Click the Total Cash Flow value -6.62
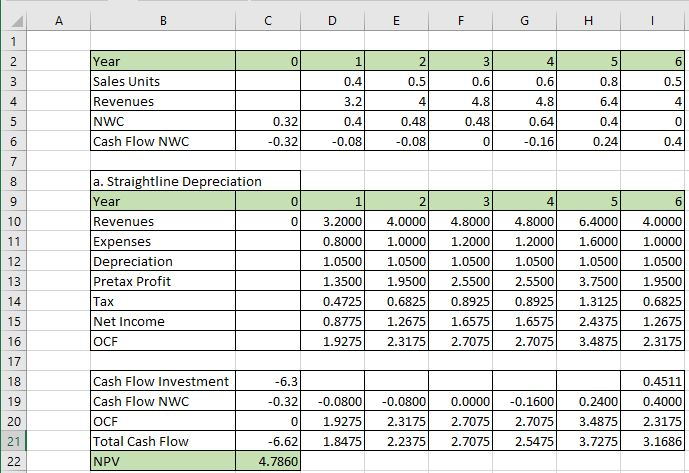The height and width of the screenshot is (473, 689). pos(267,441)
